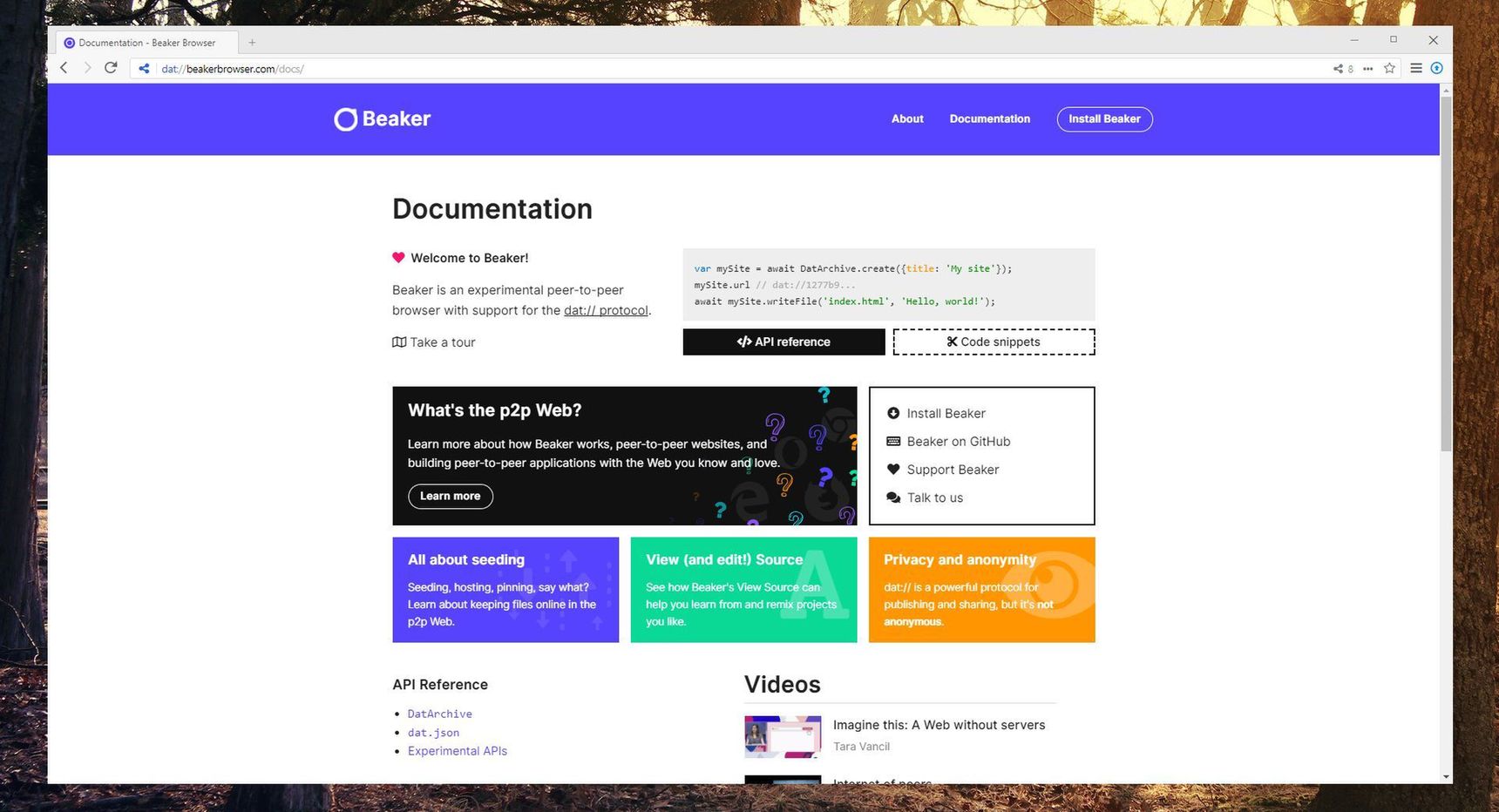Click the Documentation page heading
Viewport: 1499px width, 812px height.
492,209
